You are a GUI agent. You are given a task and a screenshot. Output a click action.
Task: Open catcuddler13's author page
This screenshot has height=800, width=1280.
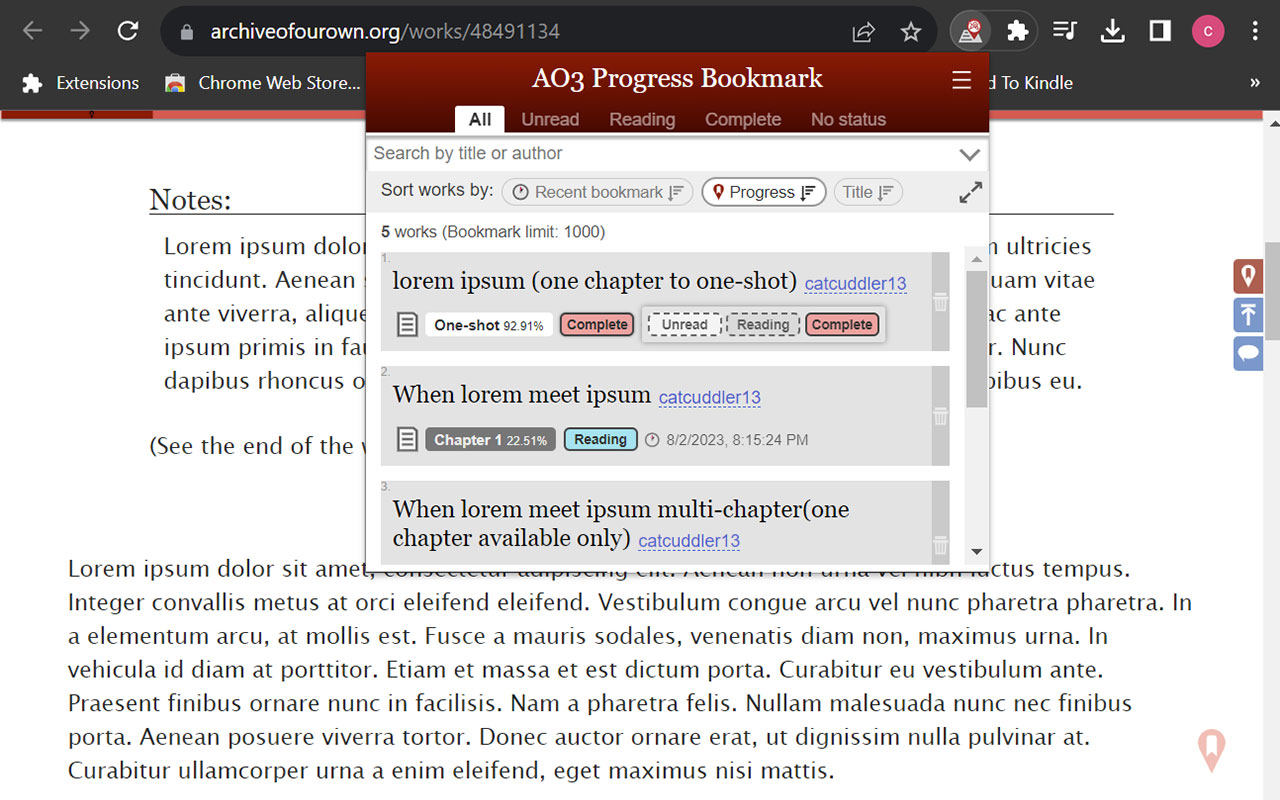point(855,284)
